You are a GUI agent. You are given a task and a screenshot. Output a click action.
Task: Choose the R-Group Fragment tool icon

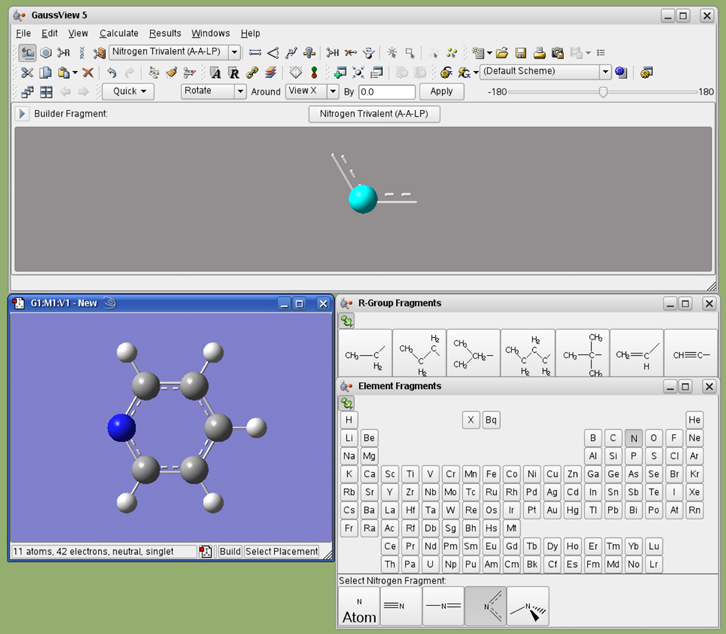pos(64,53)
